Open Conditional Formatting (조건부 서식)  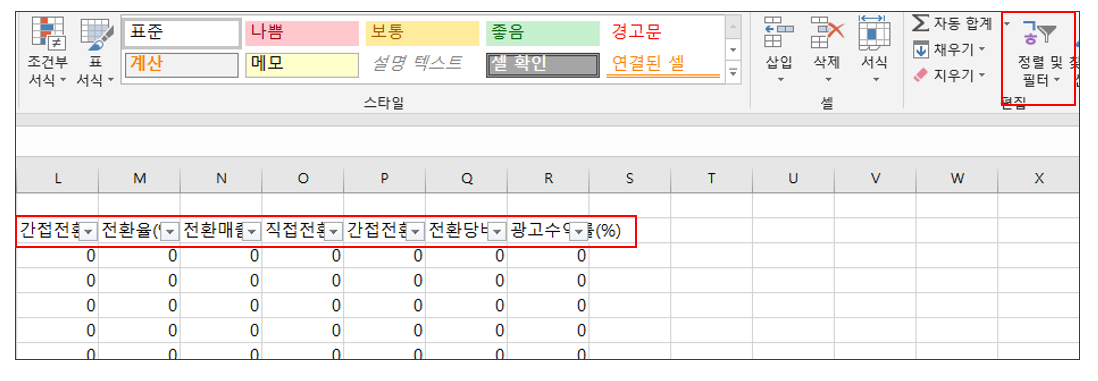click(x=48, y=51)
